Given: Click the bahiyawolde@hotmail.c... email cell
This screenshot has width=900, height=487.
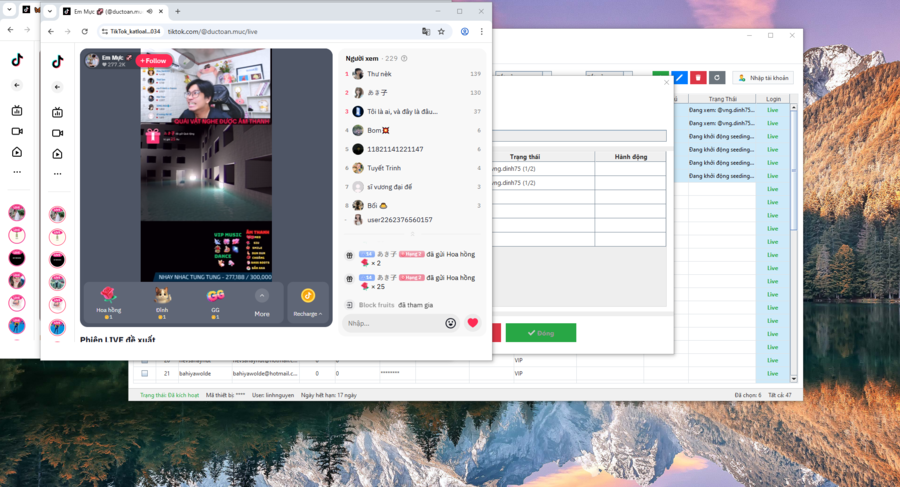Looking at the screenshot, I should pos(265,373).
